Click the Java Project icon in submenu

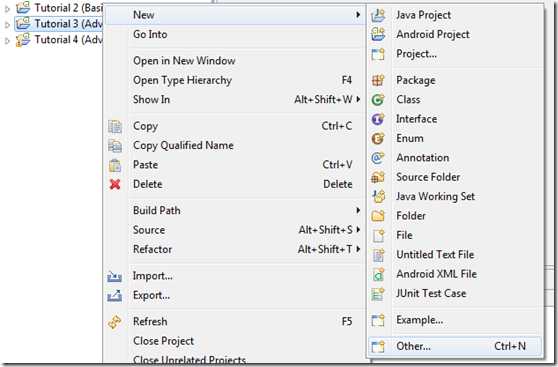click(378, 15)
